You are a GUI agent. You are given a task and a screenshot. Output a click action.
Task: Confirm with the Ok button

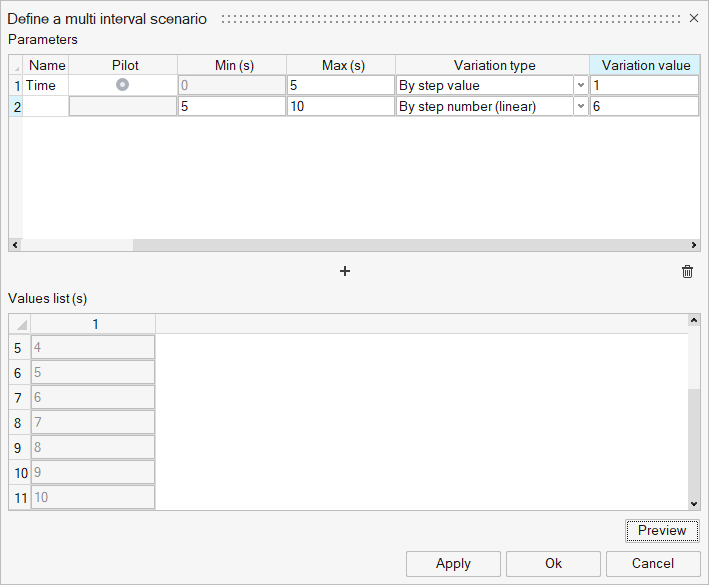[553, 563]
